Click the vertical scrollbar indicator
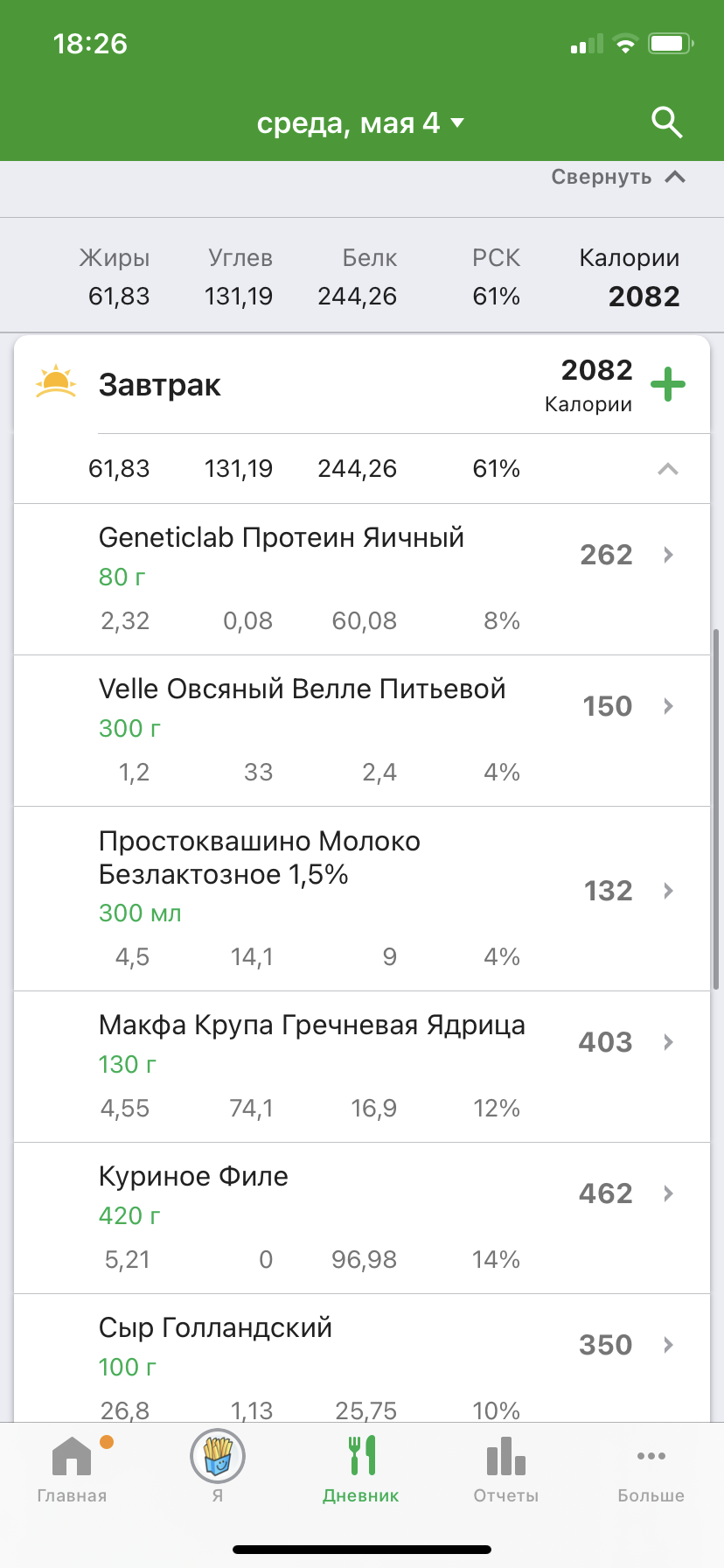The width and height of the screenshot is (724, 1568). click(x=716, y=808)
